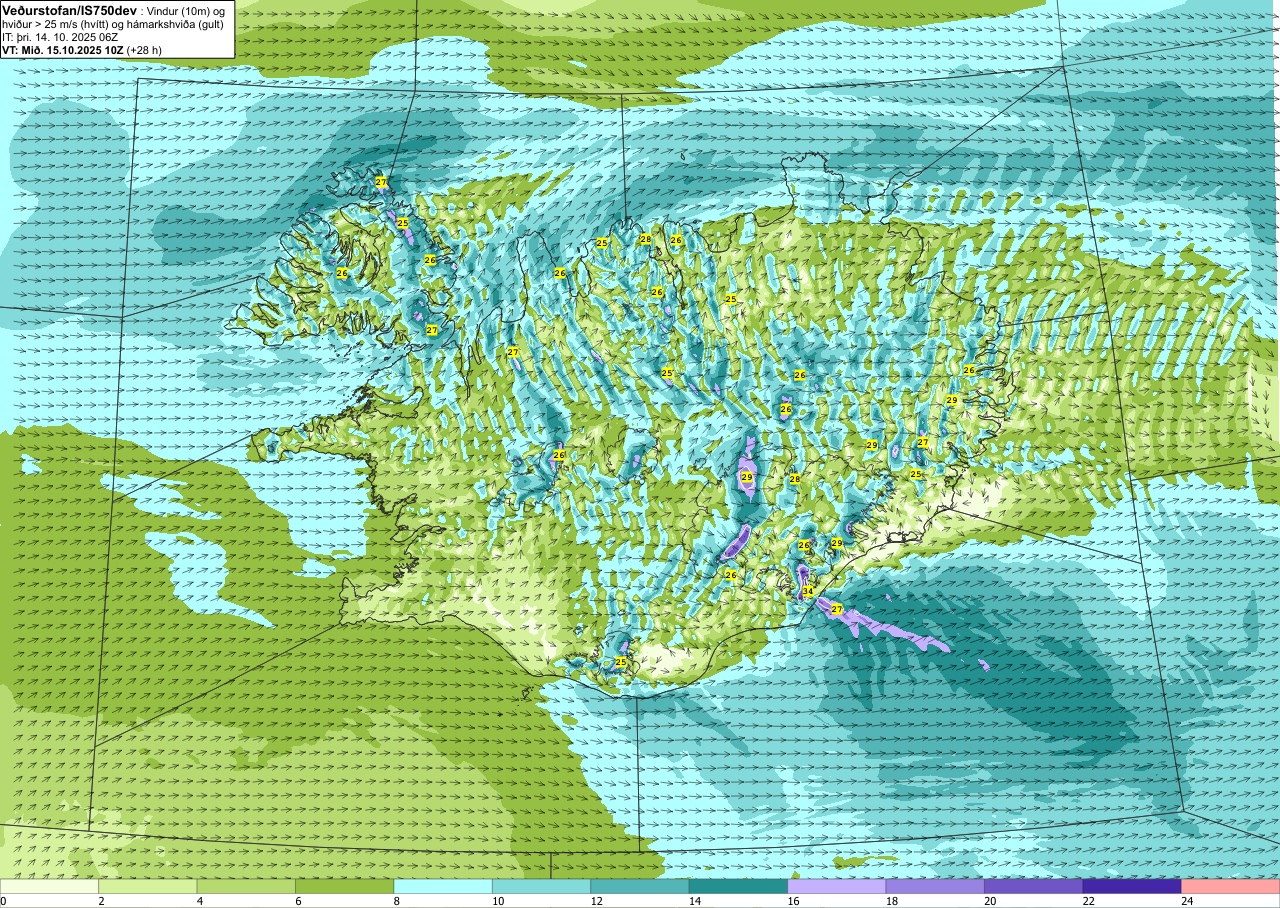The width and height of the screenshot is (1280, 908).
Task: Click the 12–14 m/s teal legend swatch
Action: (640, 886)
